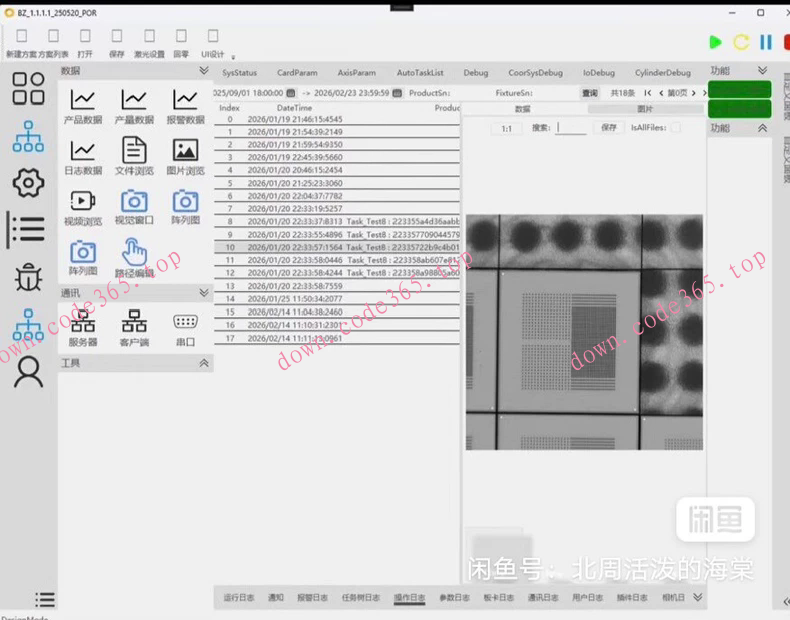The width and height of the screenshot is (790, 620).
Task: Click the bug debug sidebar icon
Action: [x=28, y=278]
